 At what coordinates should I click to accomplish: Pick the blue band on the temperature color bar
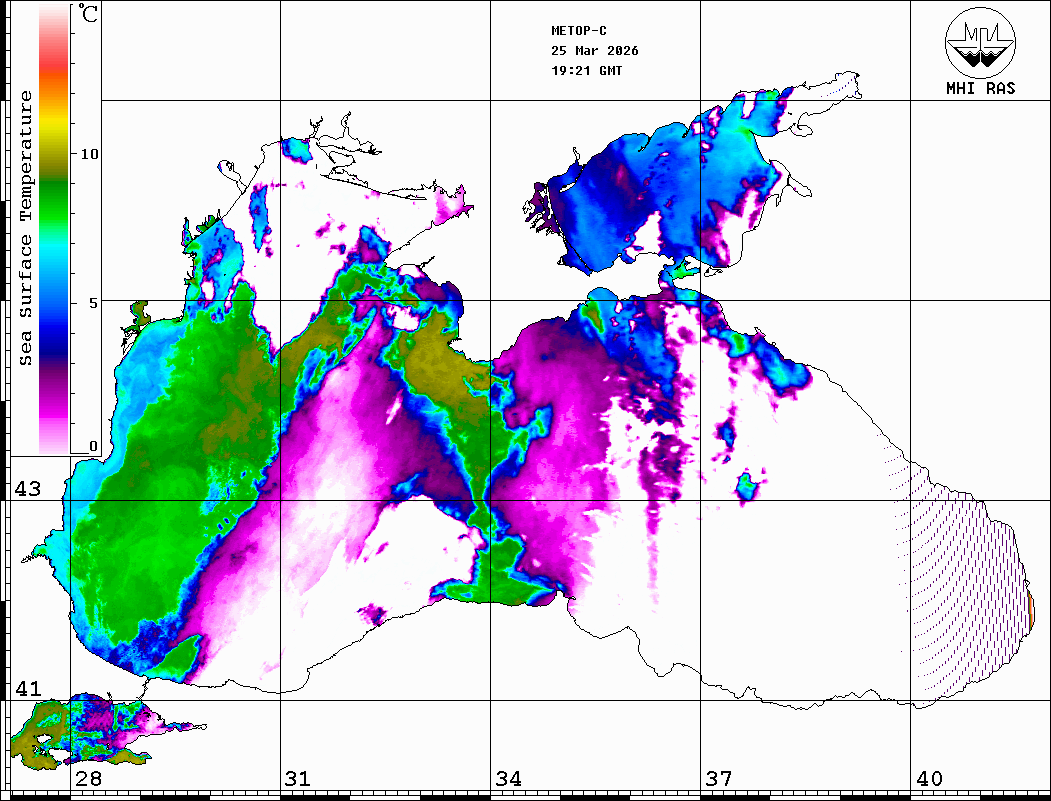[54, 310]
